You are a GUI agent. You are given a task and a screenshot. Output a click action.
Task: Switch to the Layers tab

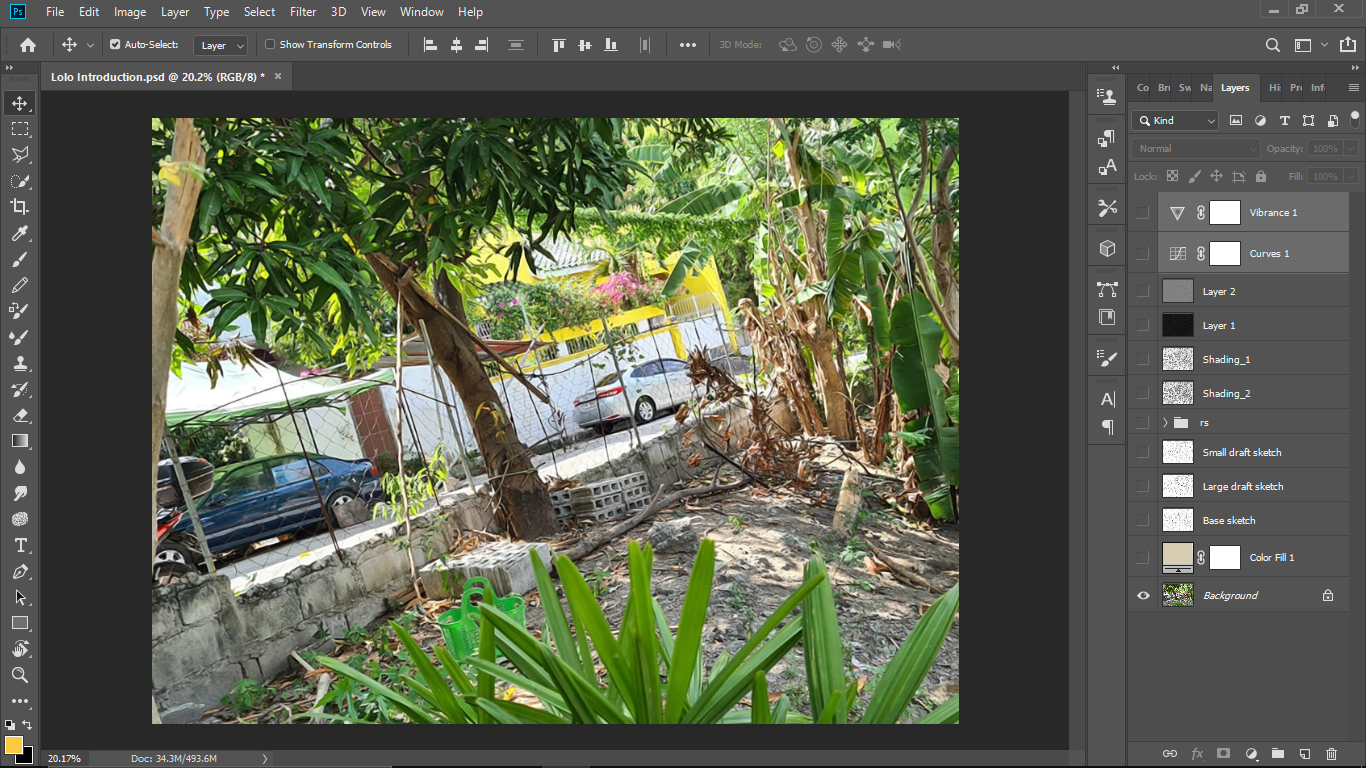point(1235,88)
